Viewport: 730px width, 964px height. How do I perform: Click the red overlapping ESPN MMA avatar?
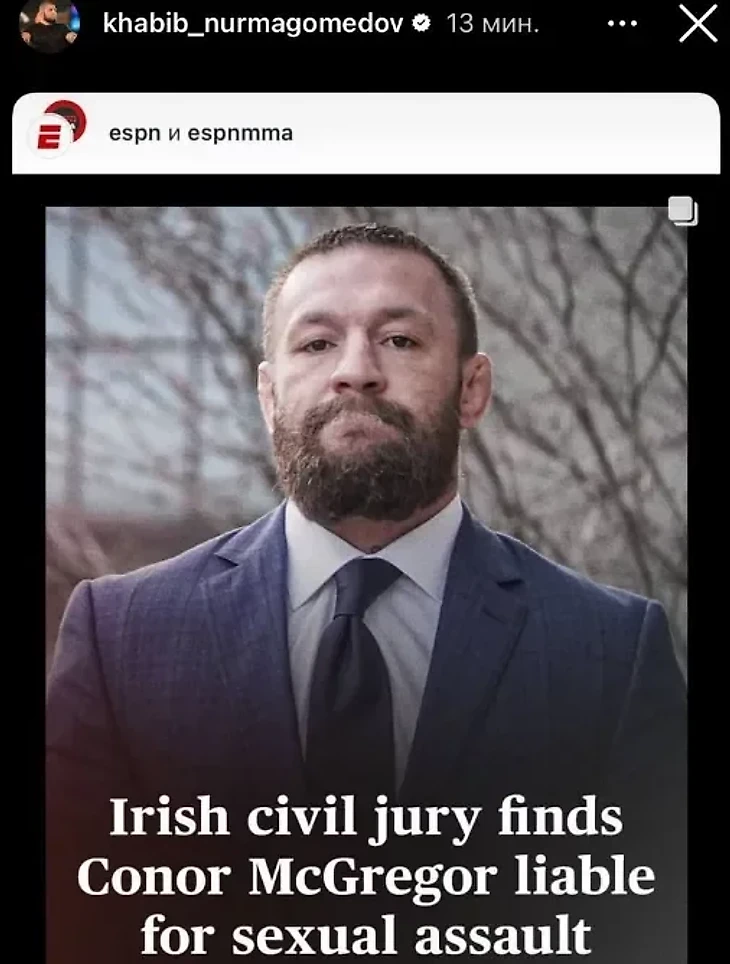[x=66, y=120]
